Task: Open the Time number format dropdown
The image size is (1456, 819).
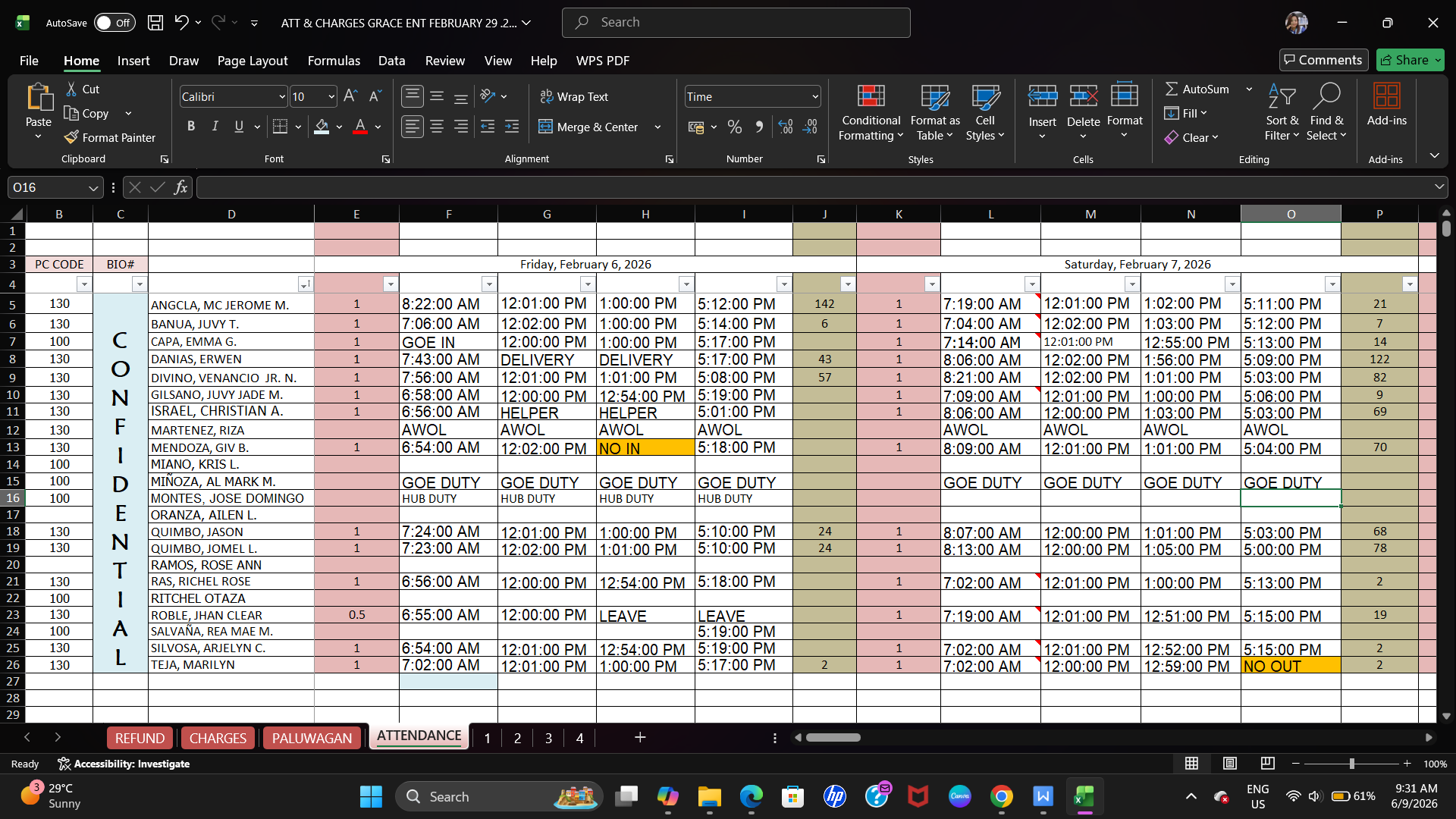Action: (x=815, y=97)
